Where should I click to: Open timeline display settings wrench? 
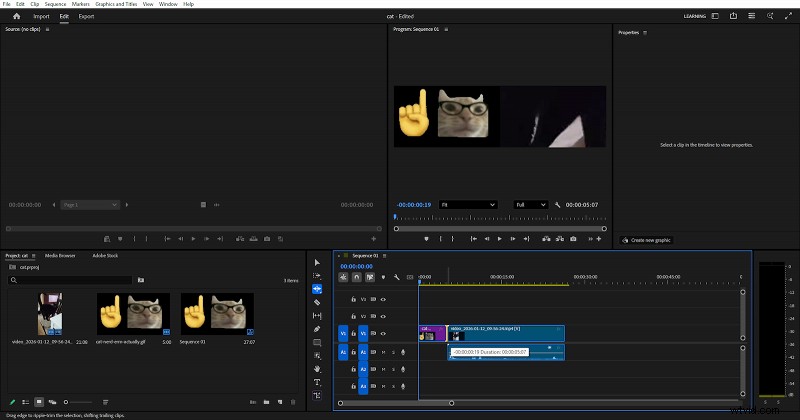pos(396,277)
